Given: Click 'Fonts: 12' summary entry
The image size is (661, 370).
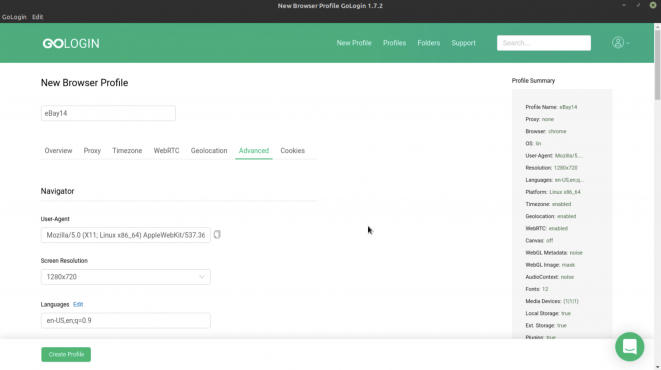Looking at the screenshot, I should coord(537,289).
